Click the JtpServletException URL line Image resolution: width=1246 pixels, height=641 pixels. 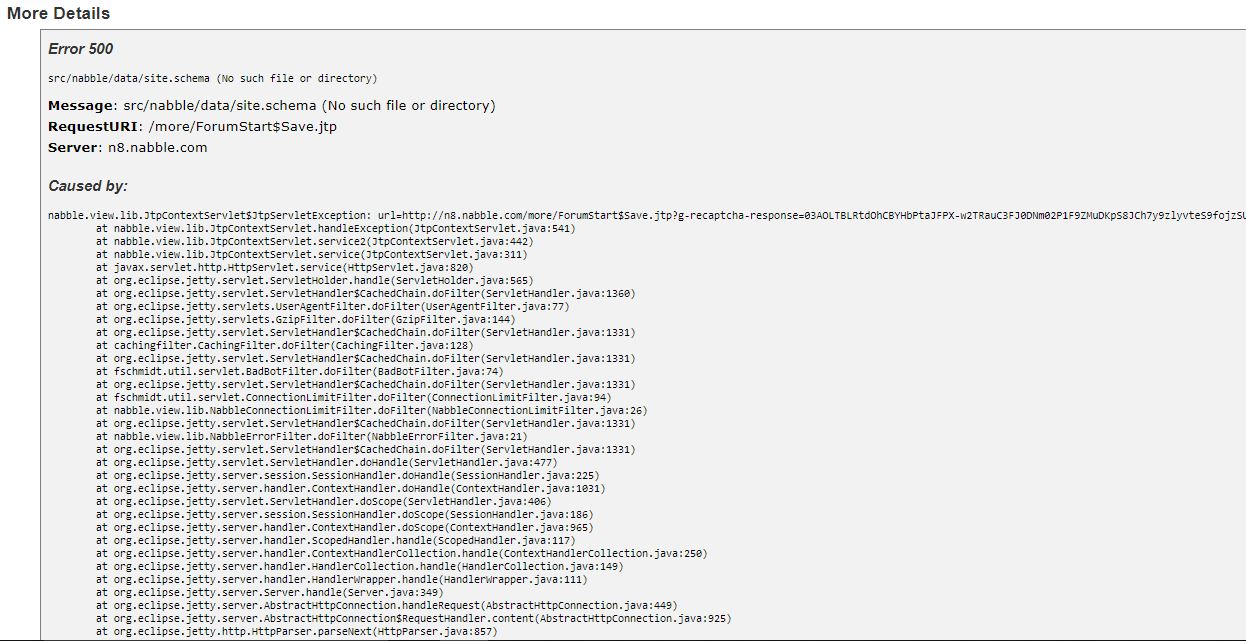pyautogui.click(x=640, y=215)
